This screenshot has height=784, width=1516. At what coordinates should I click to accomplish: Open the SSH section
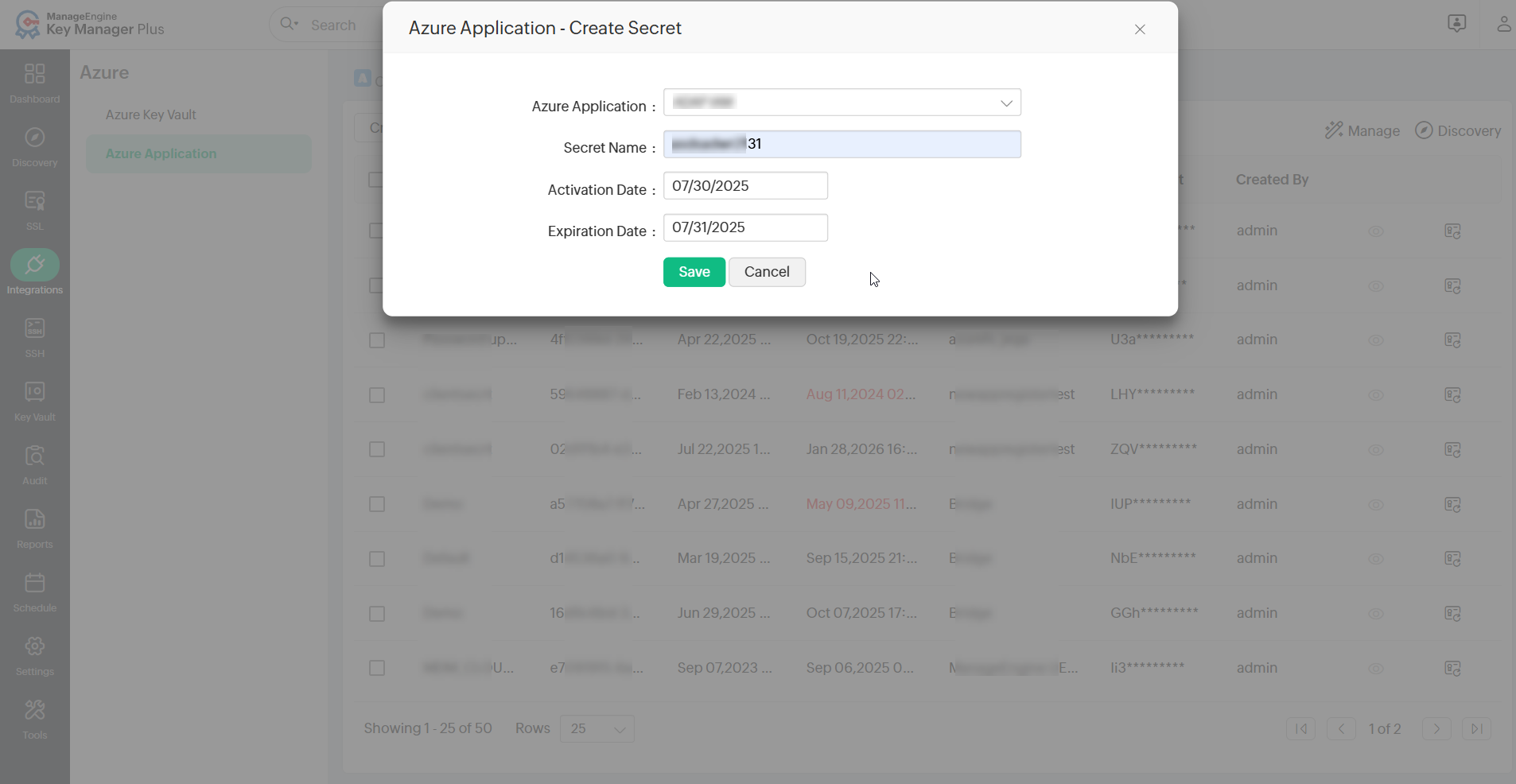(34, 336)
